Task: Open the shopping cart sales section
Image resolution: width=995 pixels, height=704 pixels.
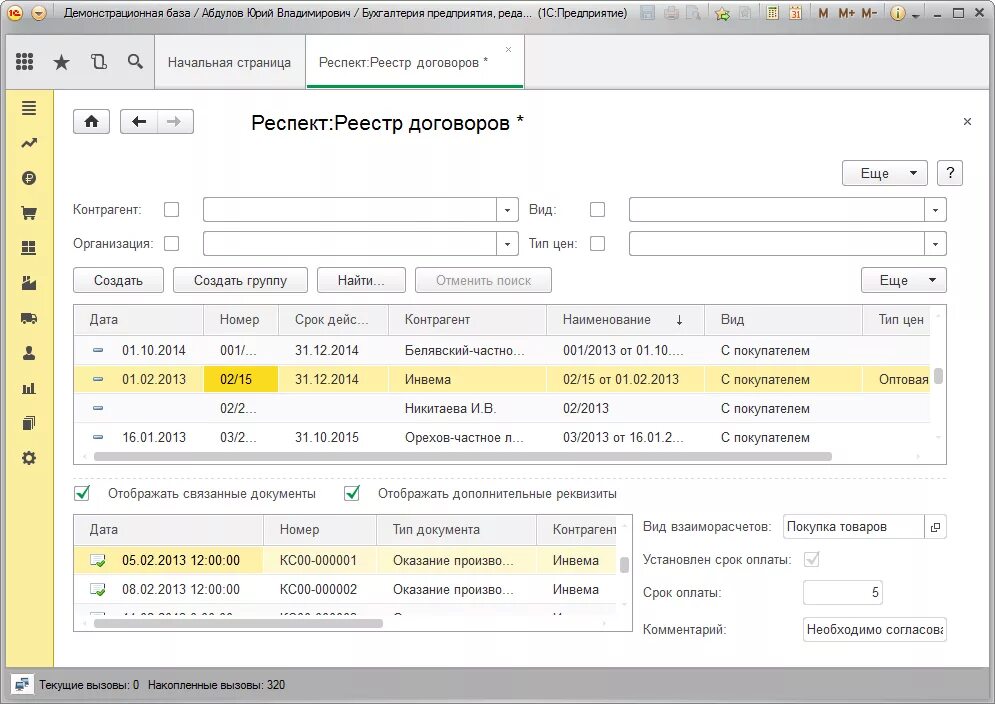Action: [x=29, y=213]
